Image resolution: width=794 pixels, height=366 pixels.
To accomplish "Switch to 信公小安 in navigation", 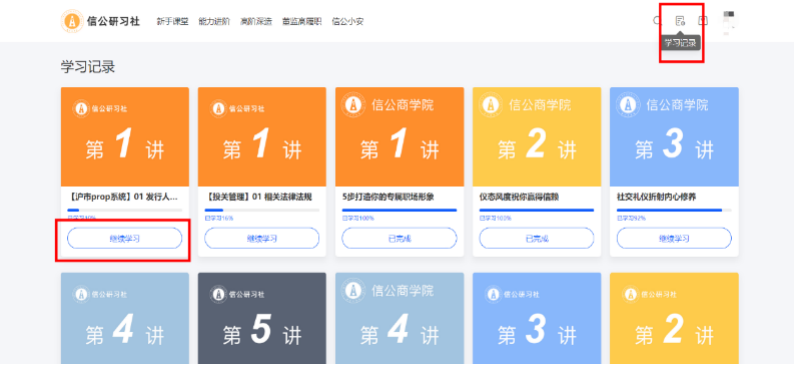I will pyautogui.click(x=347, y=21).
